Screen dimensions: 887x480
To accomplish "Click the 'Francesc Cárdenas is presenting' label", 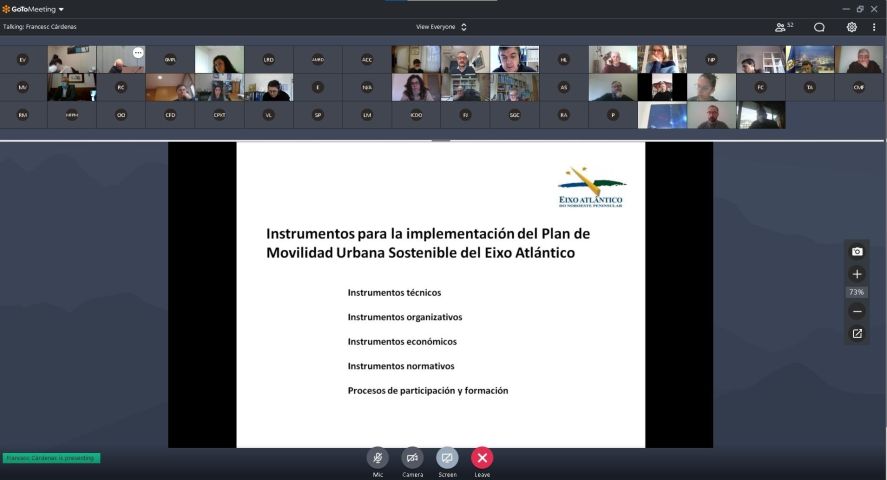I will tap(51, 458).
